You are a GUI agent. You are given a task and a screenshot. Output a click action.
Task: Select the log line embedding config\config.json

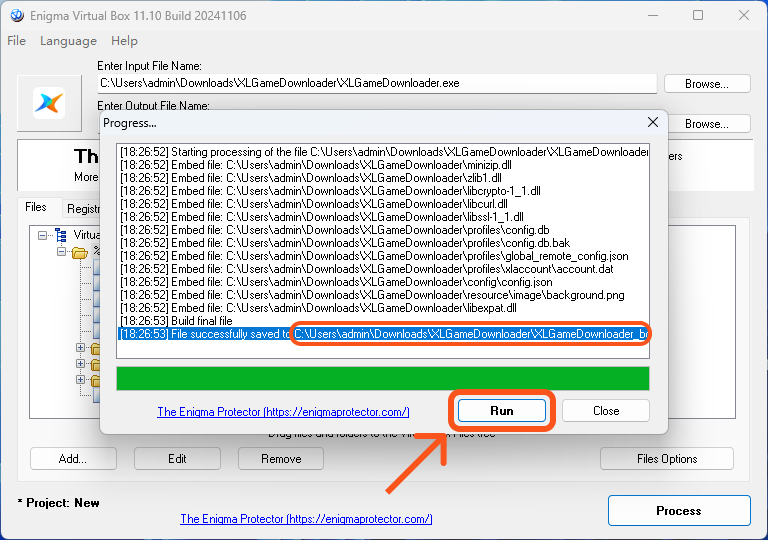coord(383,282)
